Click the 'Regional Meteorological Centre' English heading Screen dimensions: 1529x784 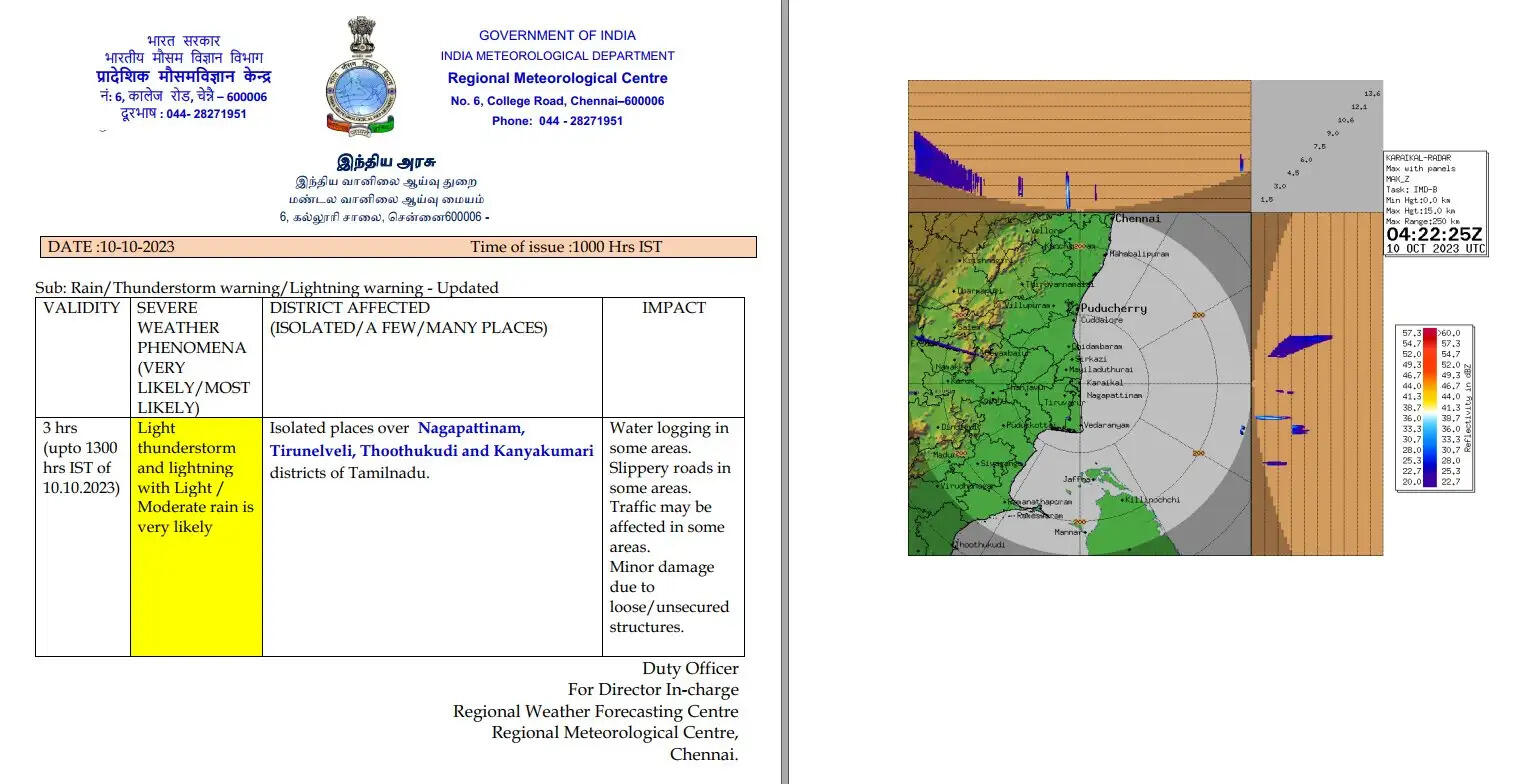557,78
